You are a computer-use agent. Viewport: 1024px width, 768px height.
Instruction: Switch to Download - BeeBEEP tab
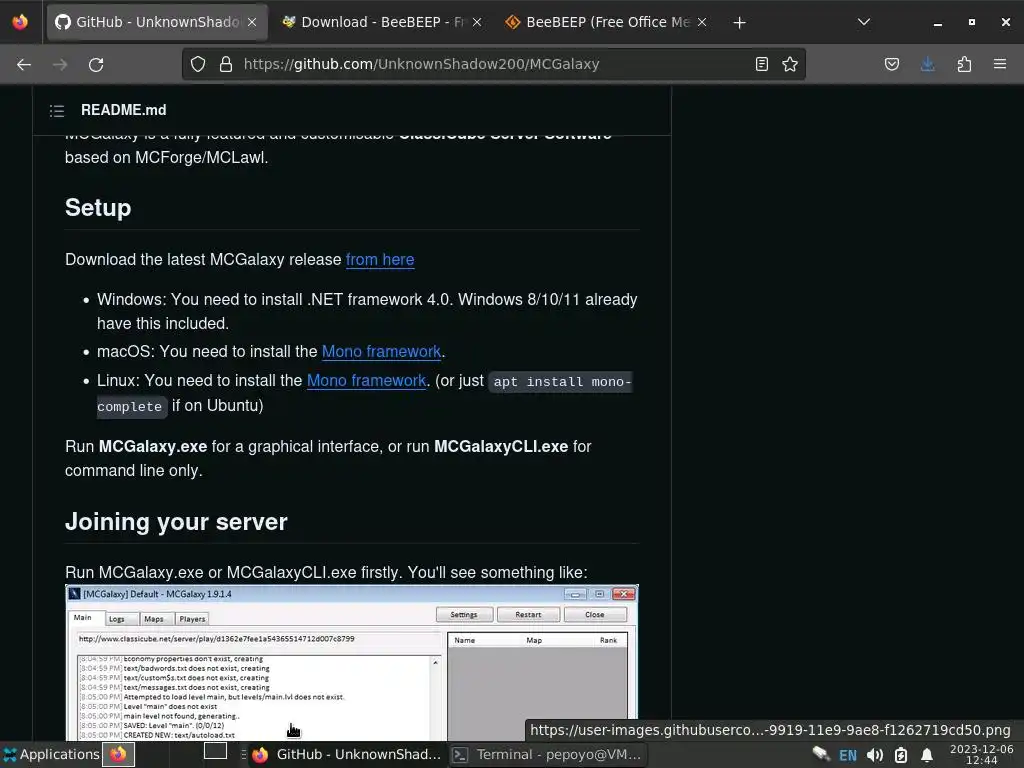(381, 22)
